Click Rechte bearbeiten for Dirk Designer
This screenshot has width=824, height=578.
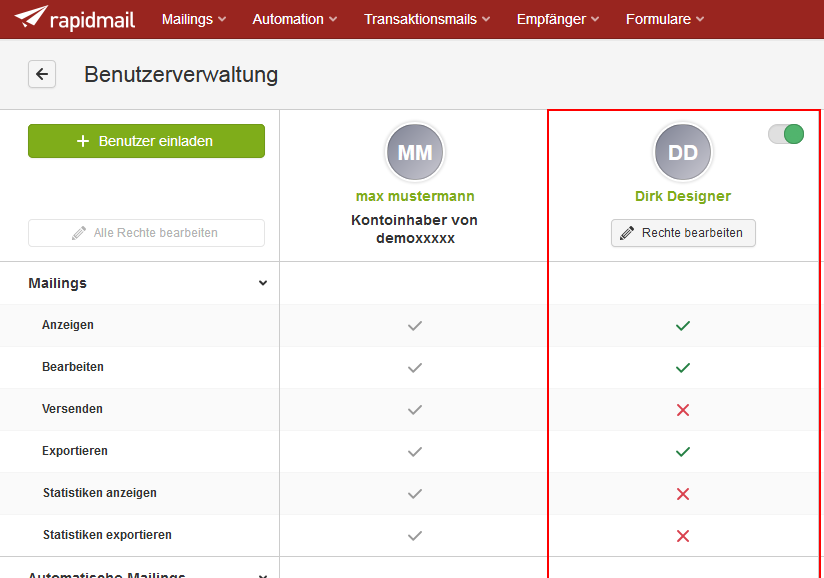(x=683, y=233)
